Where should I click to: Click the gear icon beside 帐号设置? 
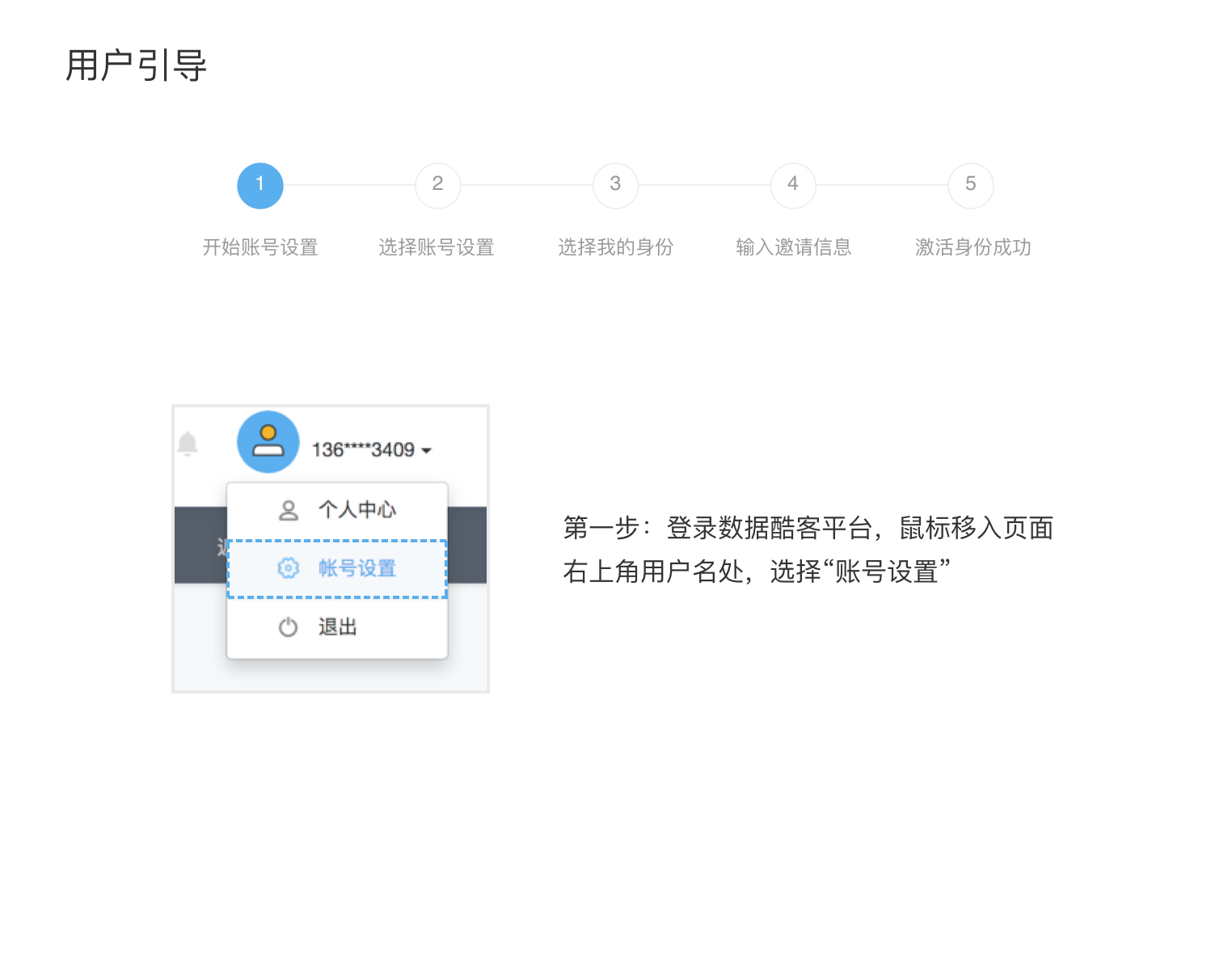click(x=289, y=568)
